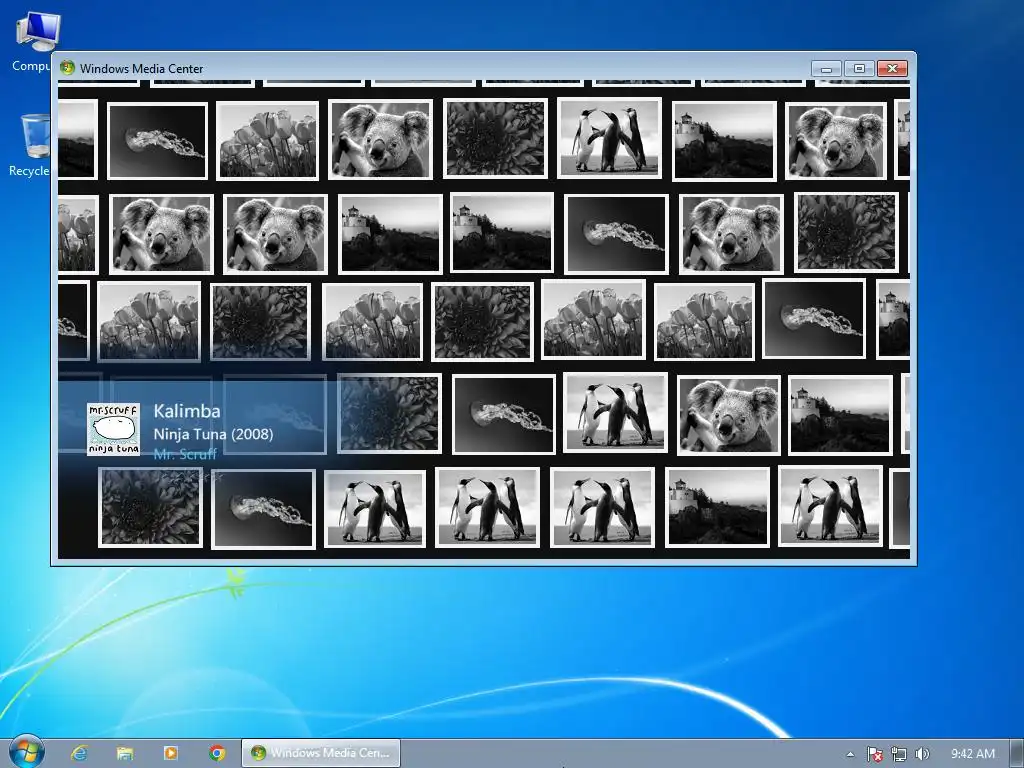Open the volume speaker tray icon
Screen dimensions: 1024x768
(922, 754)
